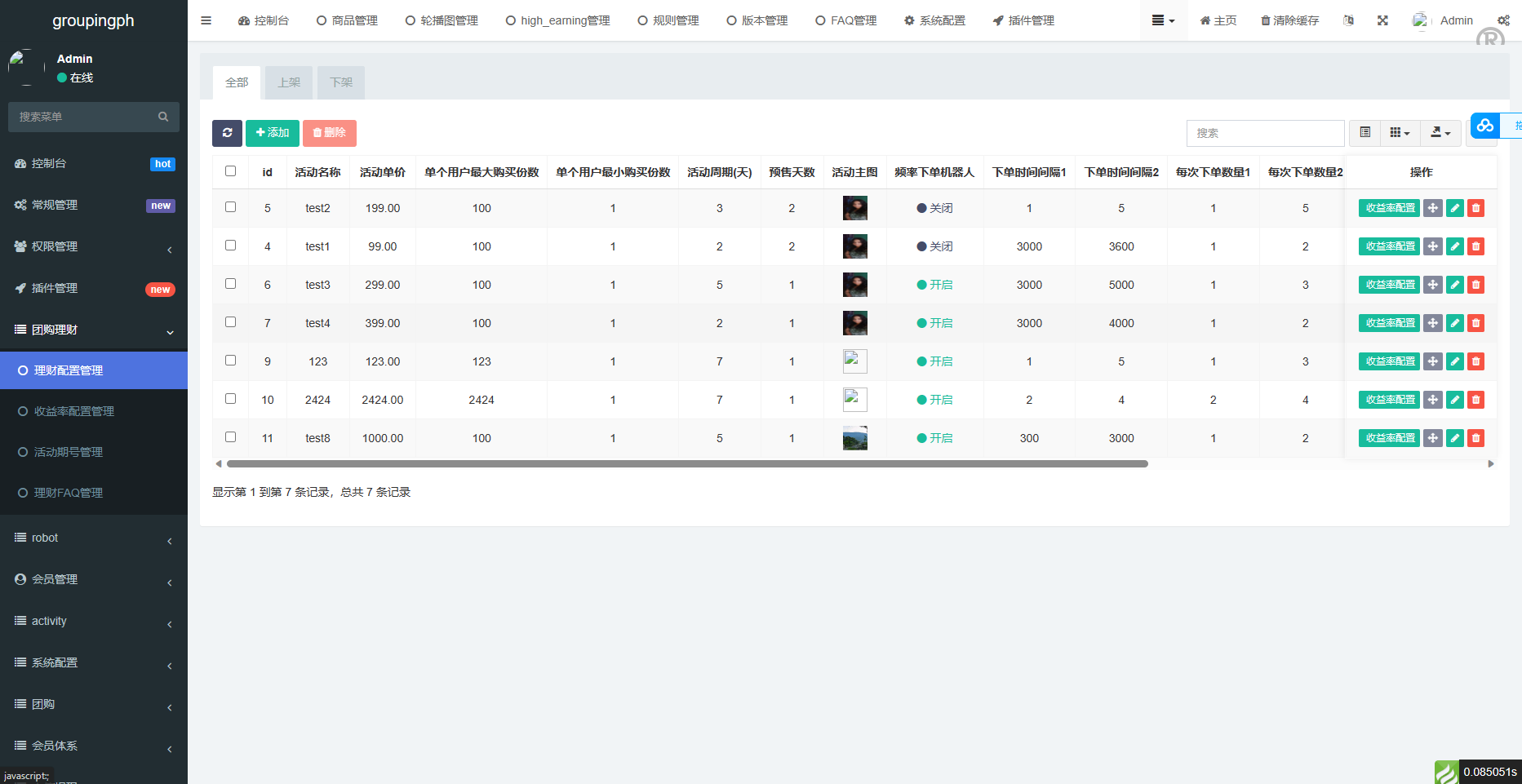The width and height of the screenshot is (1522, 784).
Task: Open 收益率配置 for the test8 row
Action: pos(1388,438)
